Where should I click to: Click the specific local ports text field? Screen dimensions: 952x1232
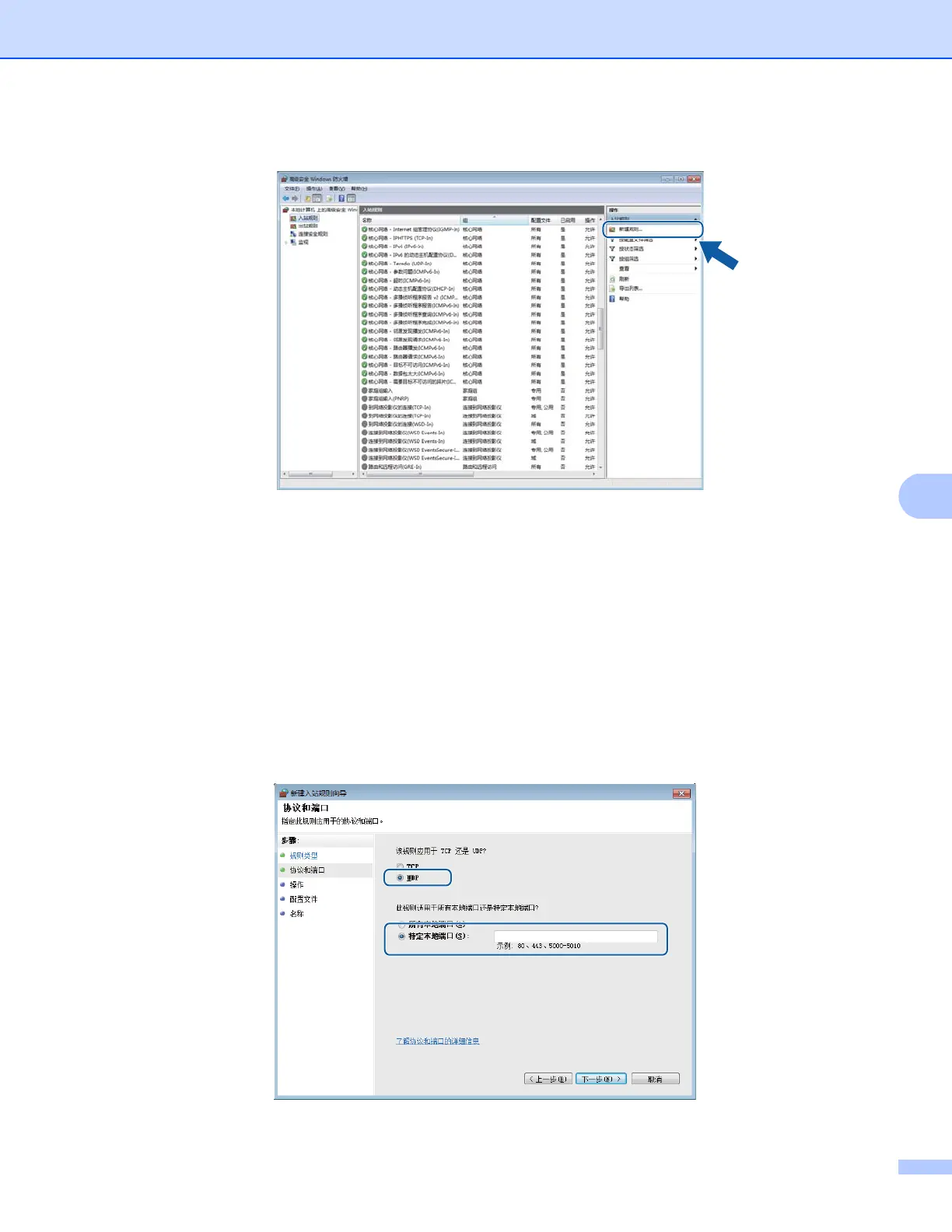point(576,936)
